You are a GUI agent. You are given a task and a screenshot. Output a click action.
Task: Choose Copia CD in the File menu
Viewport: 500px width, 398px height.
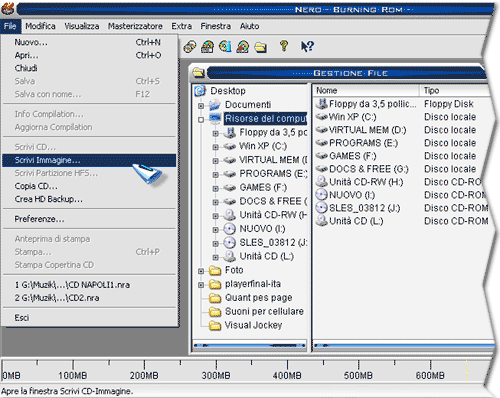(x=89, y=186)
